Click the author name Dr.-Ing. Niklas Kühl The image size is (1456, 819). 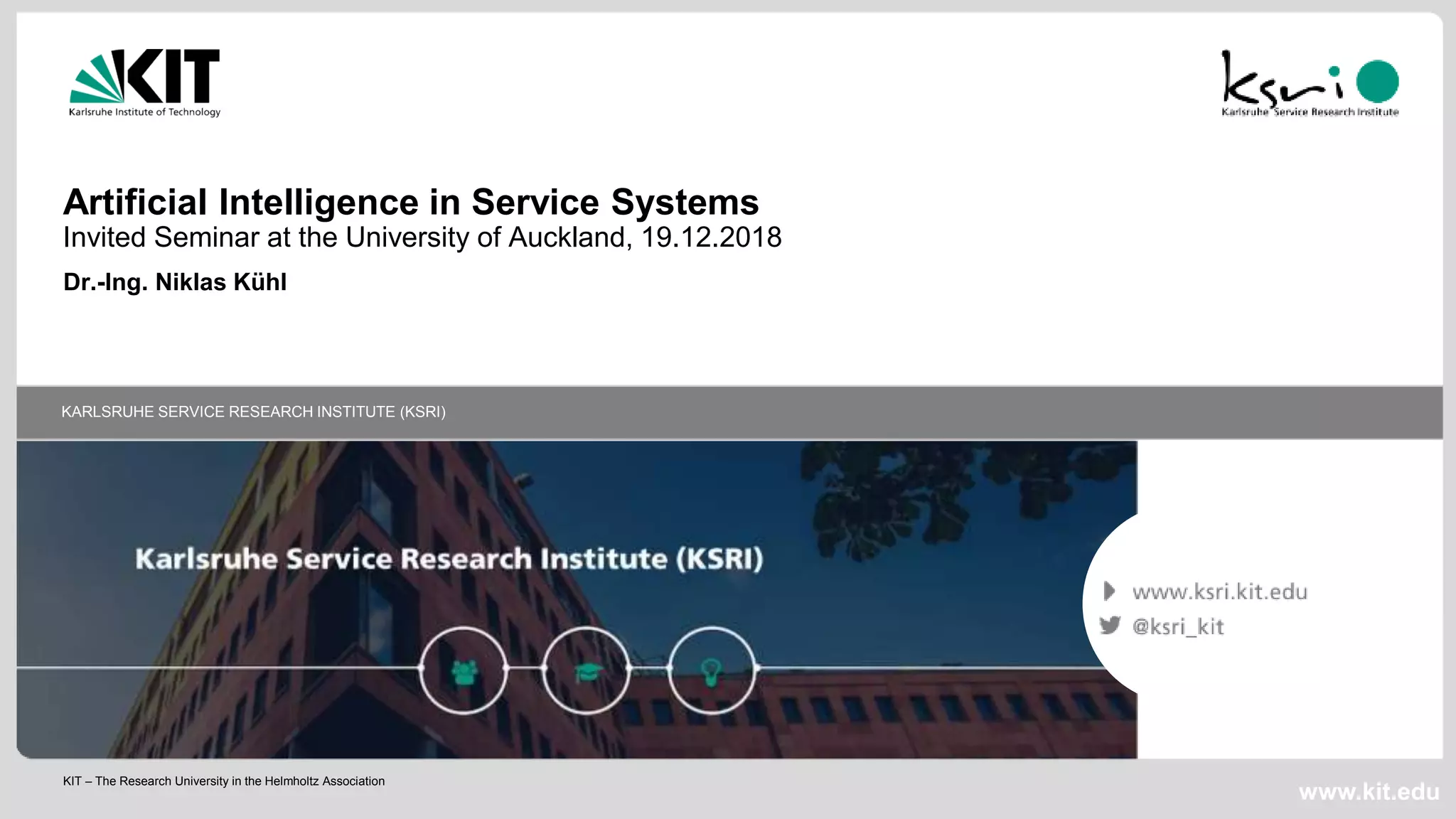(x=175, y=282)
